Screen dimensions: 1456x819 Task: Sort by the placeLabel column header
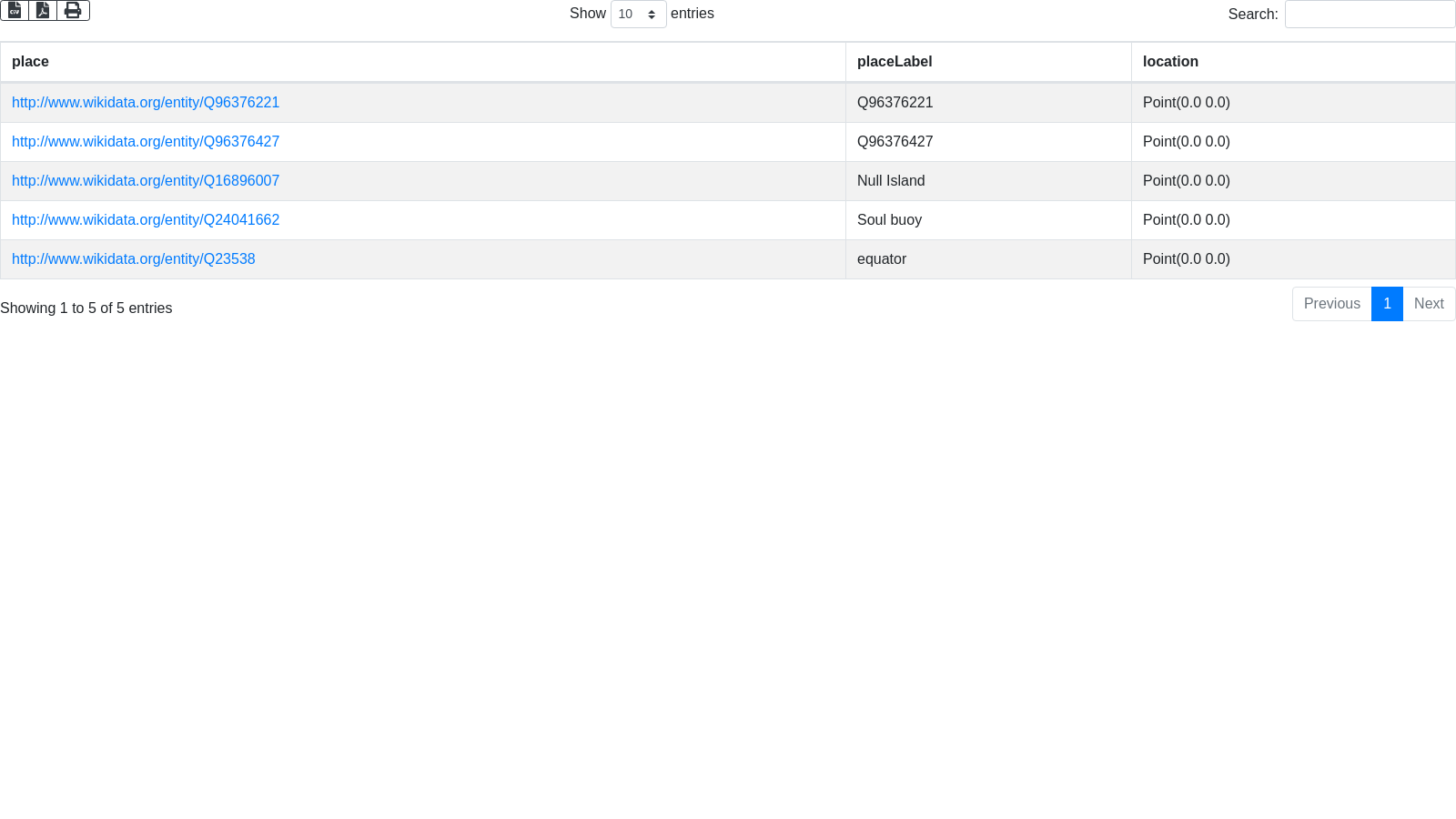point(895,62)
